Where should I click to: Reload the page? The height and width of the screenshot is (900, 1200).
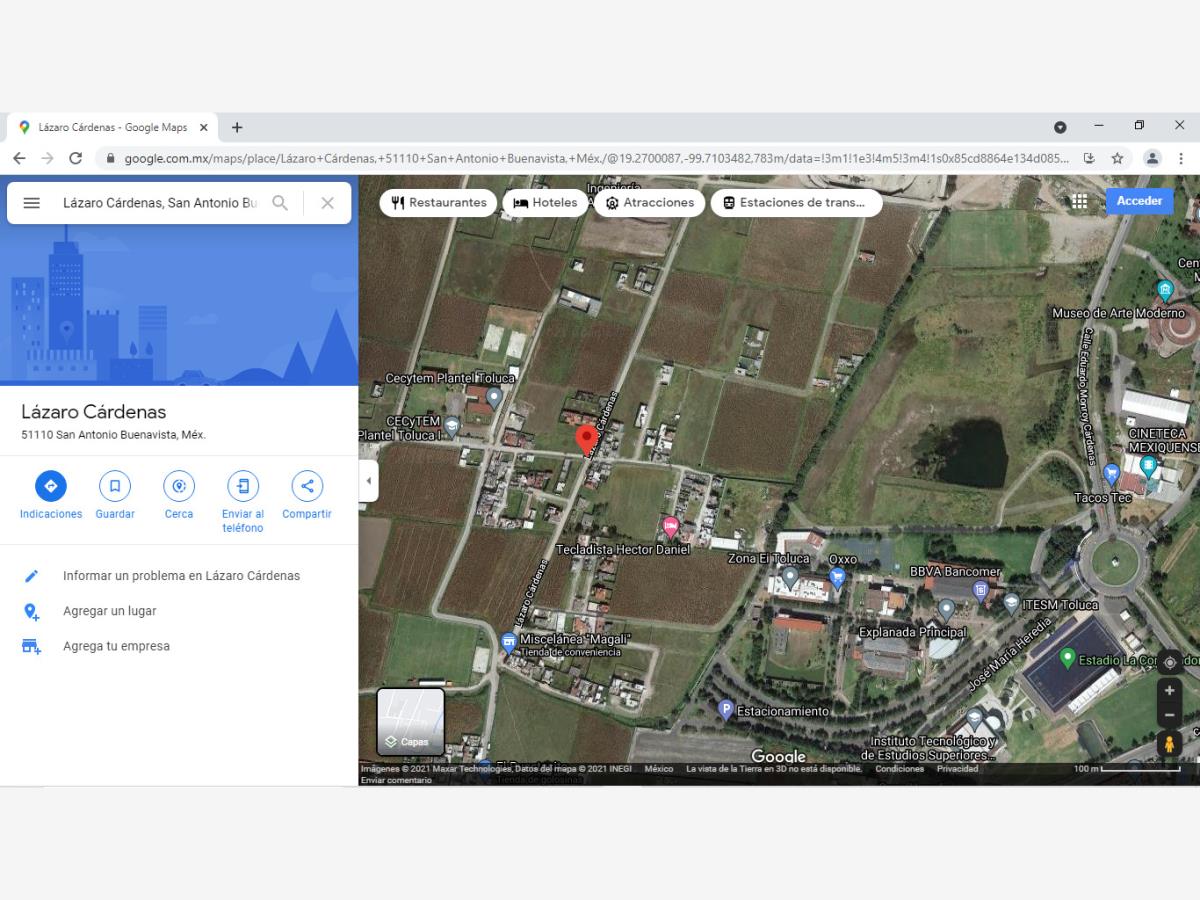(x=75, y=158)
